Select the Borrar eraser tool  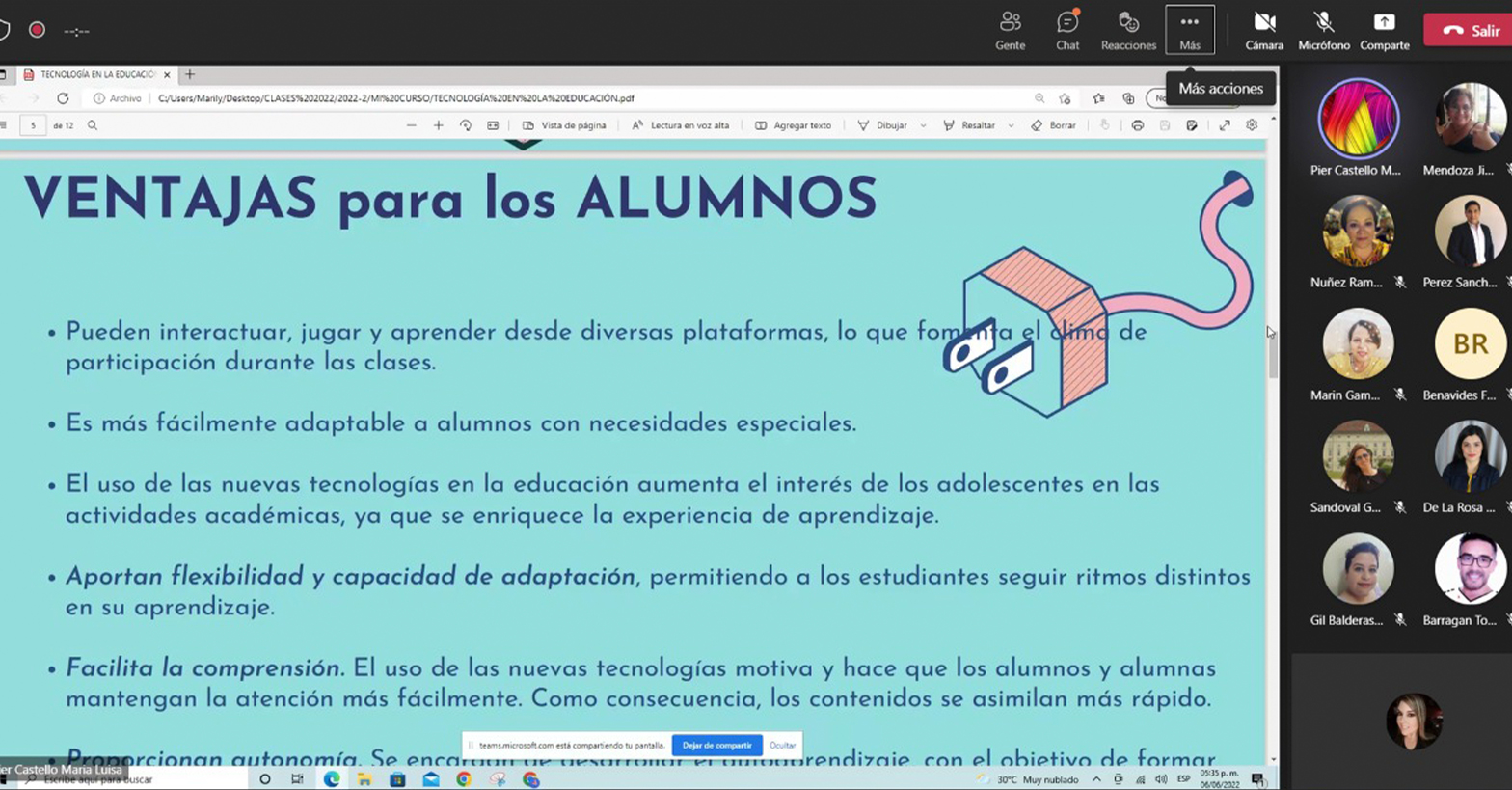click(x=1053, y=125)
